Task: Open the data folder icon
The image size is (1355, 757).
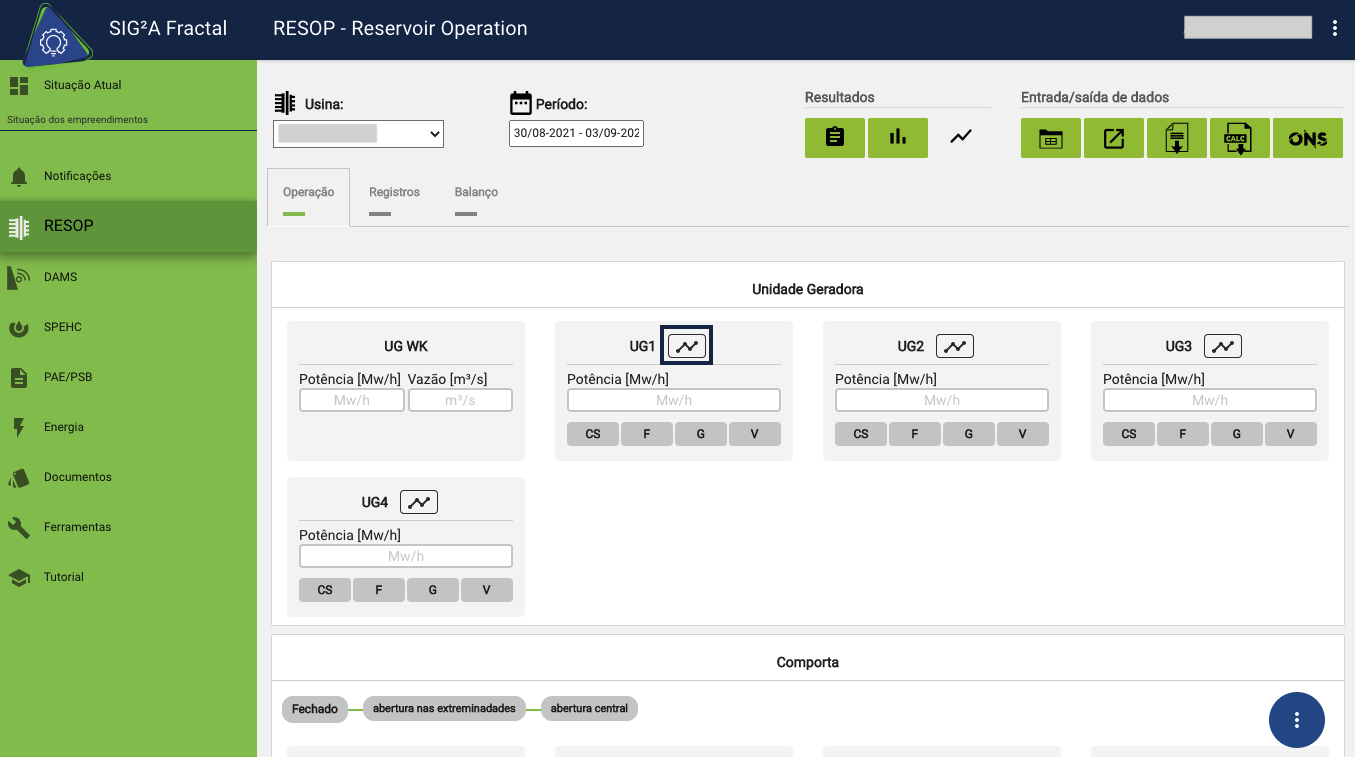Action: click(1050, 137)
